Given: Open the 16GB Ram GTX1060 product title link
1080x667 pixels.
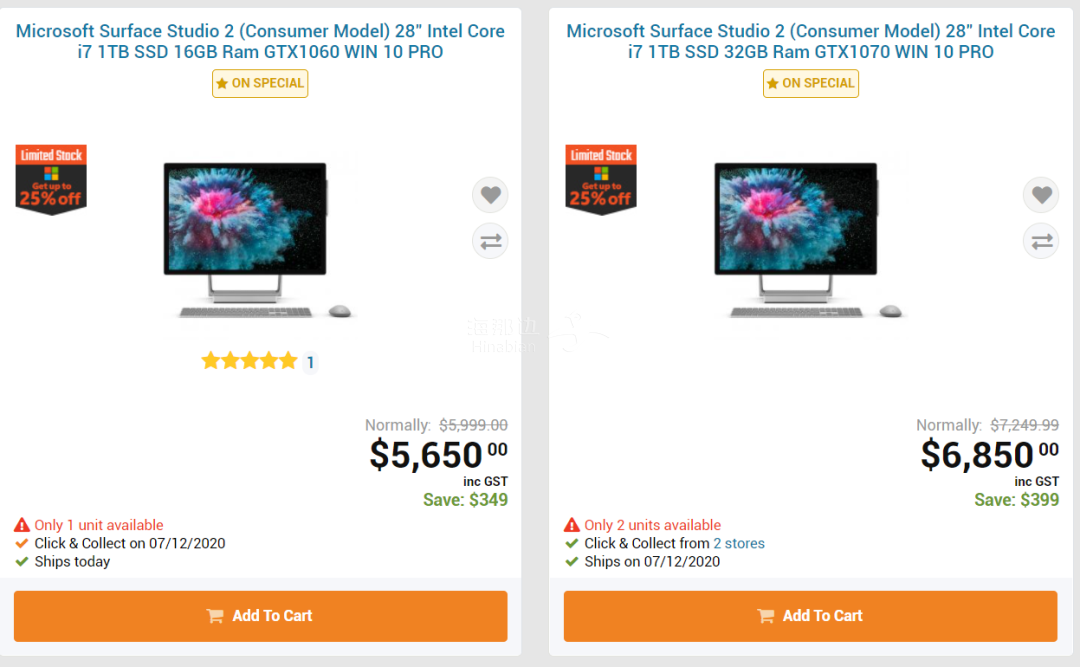Looking at the screenshot, I should (x=260, y=41).
